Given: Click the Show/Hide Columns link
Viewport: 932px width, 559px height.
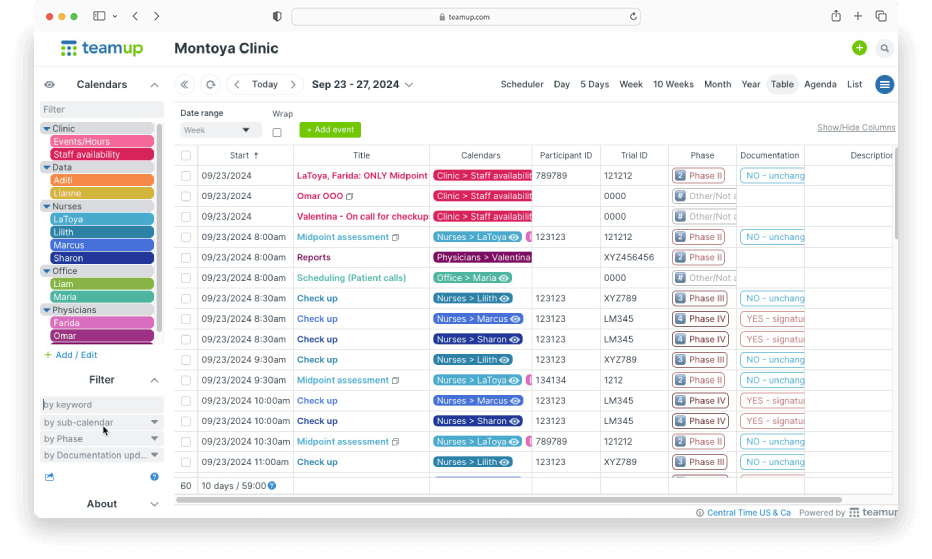Looking at the screenshot, I should point(855,128).
